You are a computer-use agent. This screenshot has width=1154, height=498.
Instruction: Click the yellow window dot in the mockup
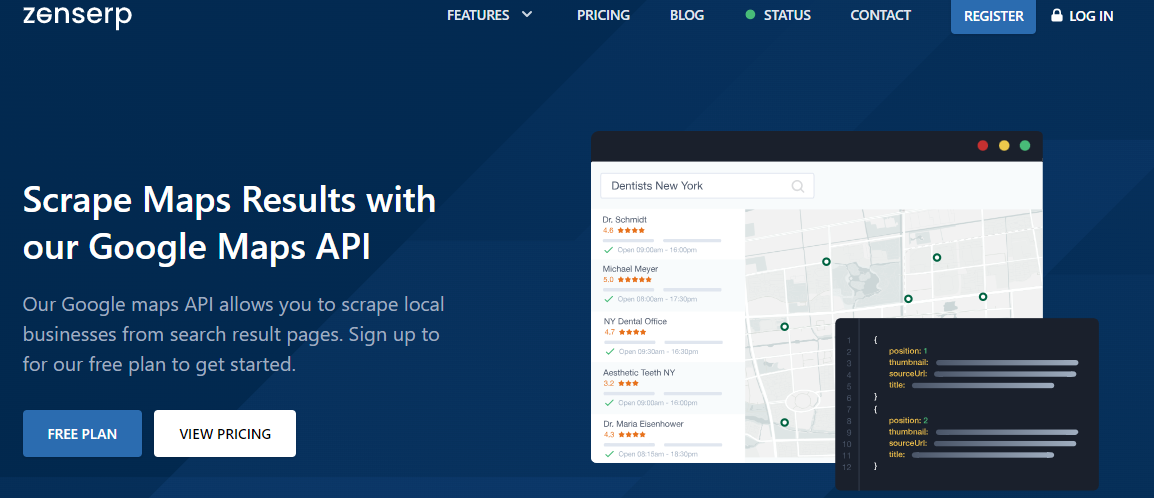click(x=1004, y=145)
